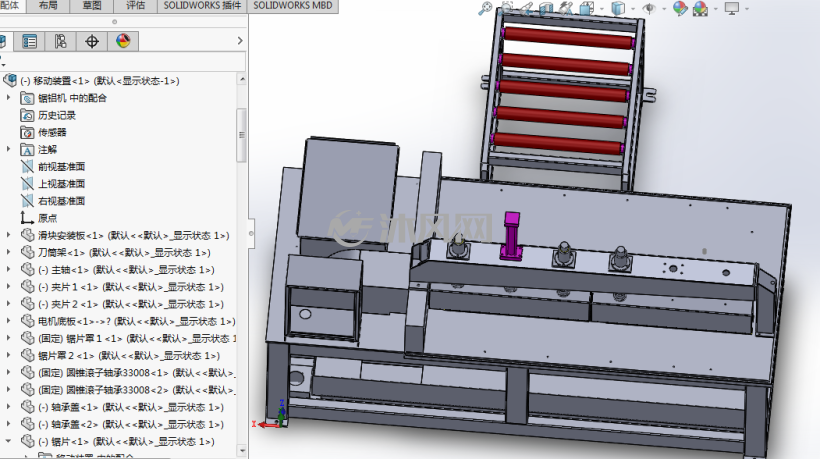Click the feature tree scroll-up arrow
Viewport: 820px width, 459px height.
click(x=242, y=79)
